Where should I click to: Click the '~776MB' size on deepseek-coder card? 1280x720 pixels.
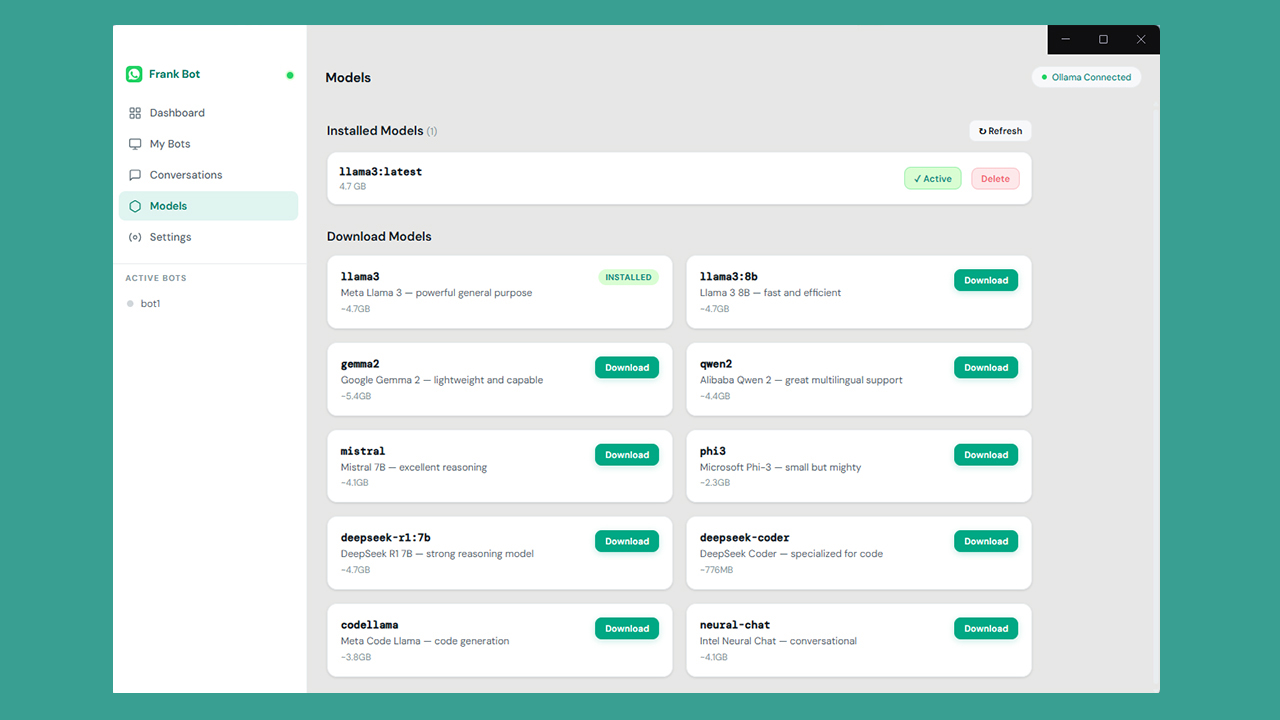[716, 570]
